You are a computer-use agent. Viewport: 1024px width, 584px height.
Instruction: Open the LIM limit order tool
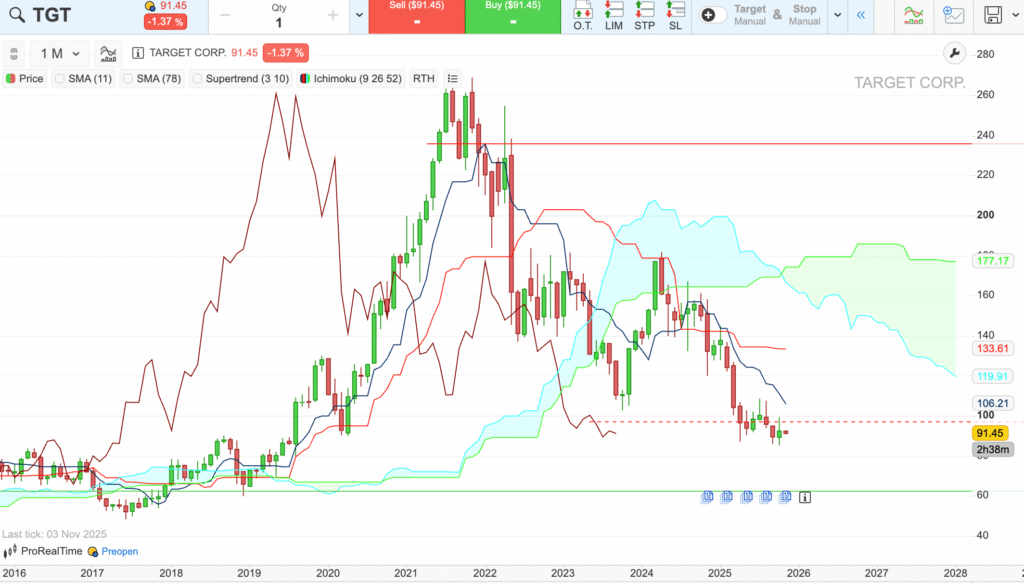[613, 16]
